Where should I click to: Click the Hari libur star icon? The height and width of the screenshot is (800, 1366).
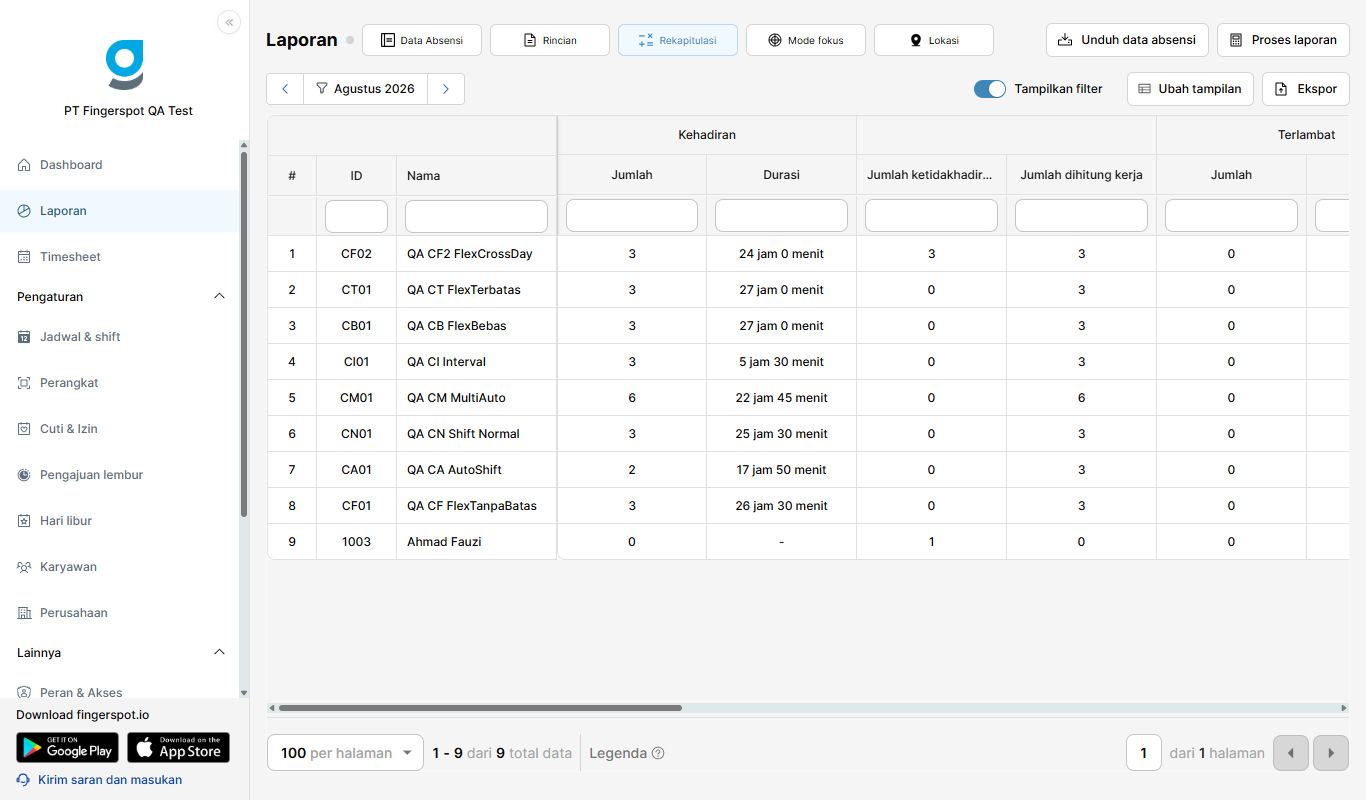25,521
